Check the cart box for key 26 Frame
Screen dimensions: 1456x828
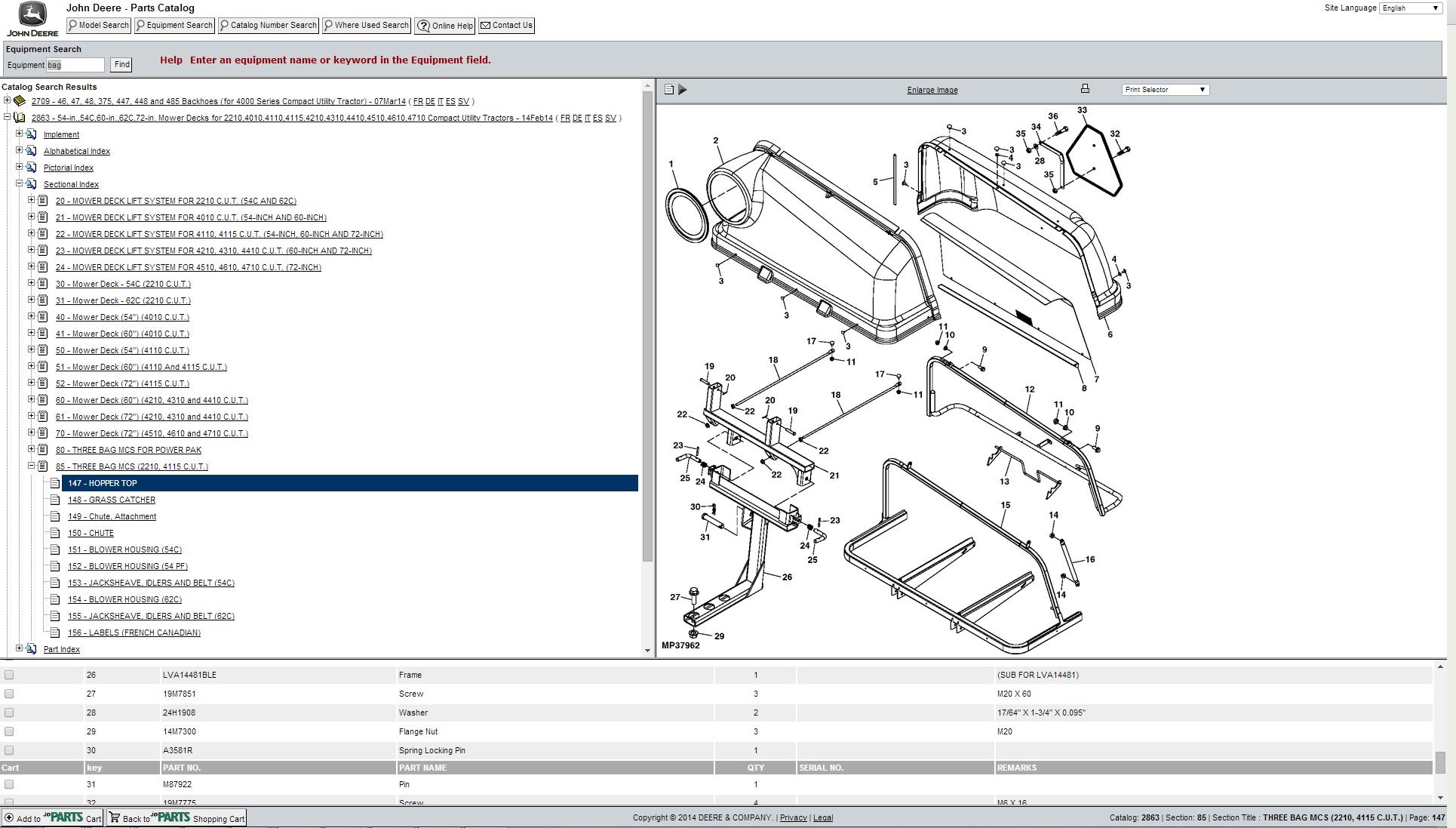pos(9,675)
